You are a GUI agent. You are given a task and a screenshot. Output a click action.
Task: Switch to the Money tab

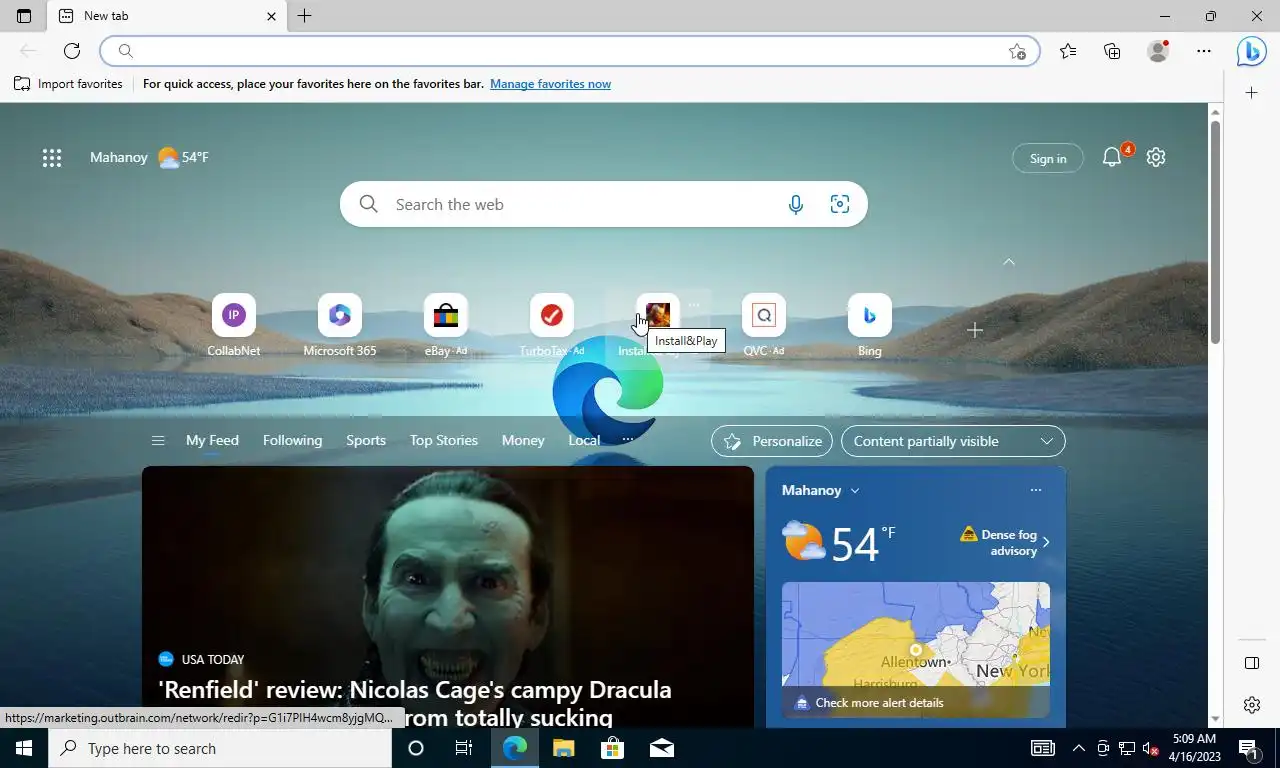click(x=523, y=440)
